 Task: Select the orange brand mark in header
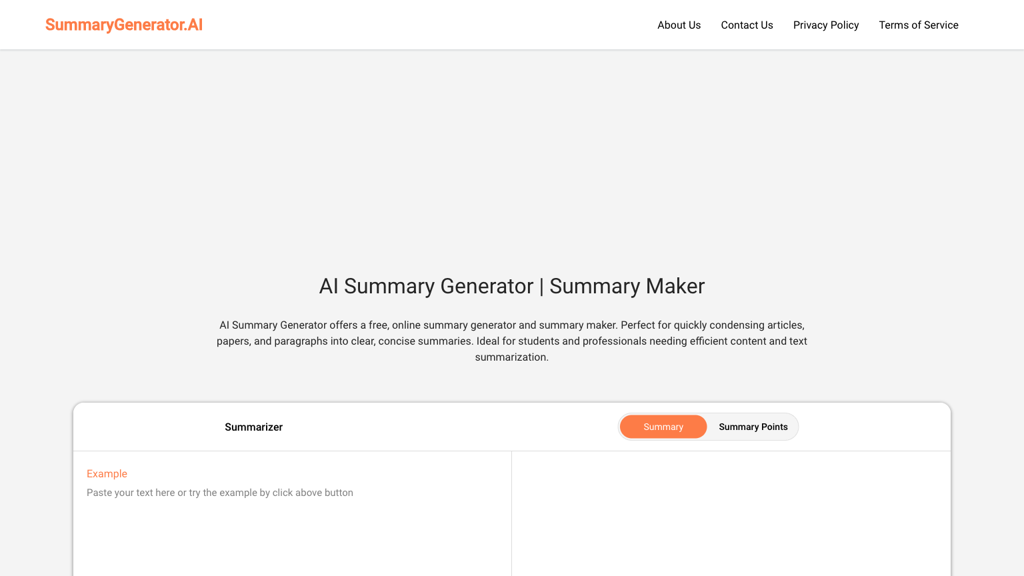[123, 25]
